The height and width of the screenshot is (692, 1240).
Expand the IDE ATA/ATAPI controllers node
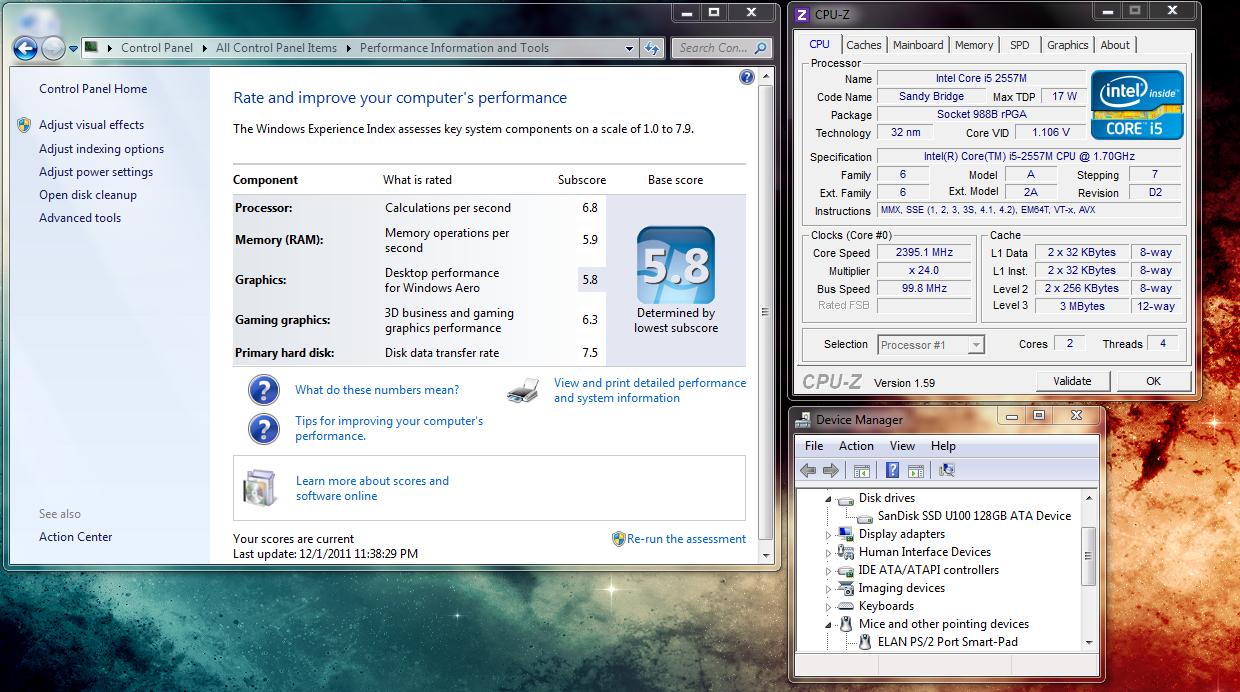(x=829, y=571)
